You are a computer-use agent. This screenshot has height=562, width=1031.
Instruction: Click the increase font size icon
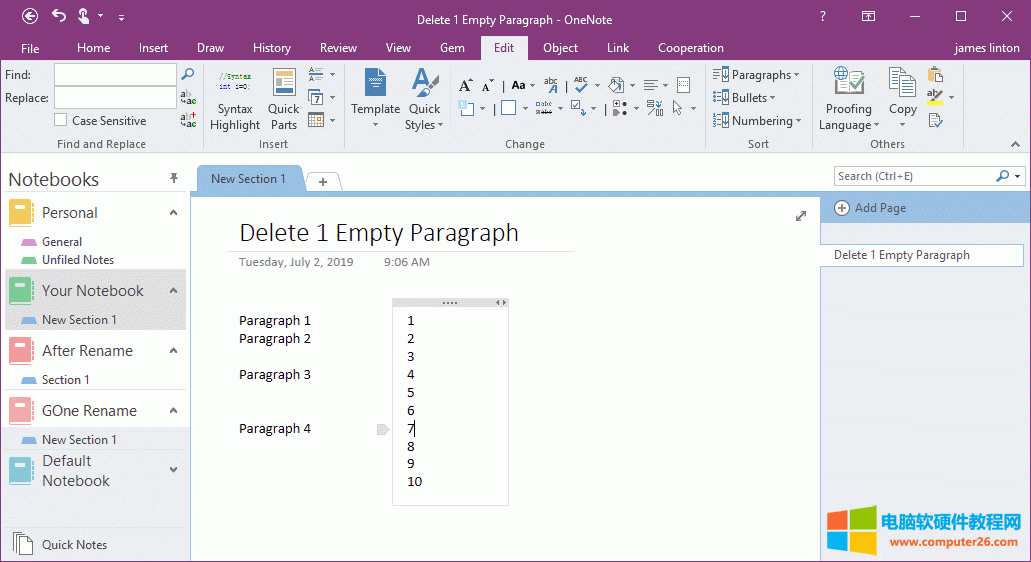point(465,85)
